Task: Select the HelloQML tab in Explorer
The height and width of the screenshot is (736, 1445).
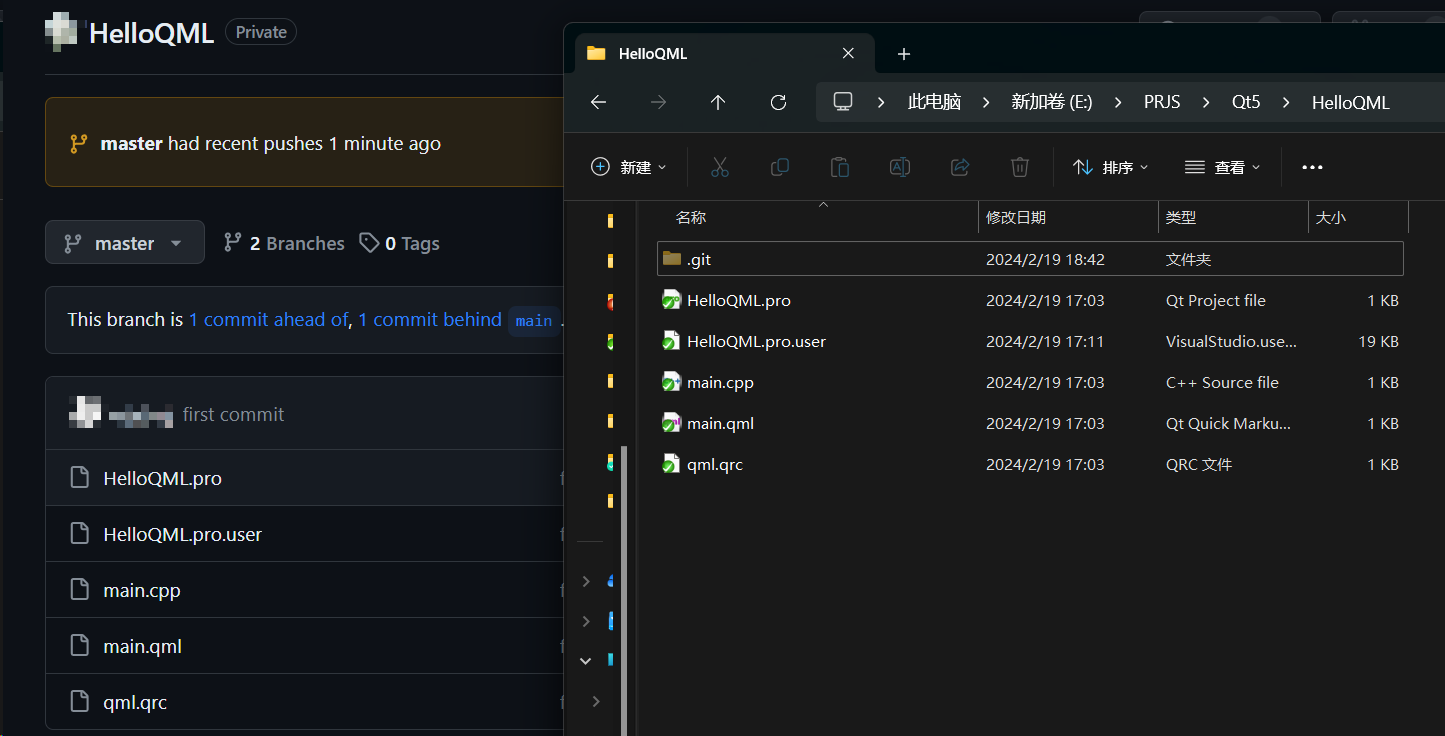Action: click(725, 54)
